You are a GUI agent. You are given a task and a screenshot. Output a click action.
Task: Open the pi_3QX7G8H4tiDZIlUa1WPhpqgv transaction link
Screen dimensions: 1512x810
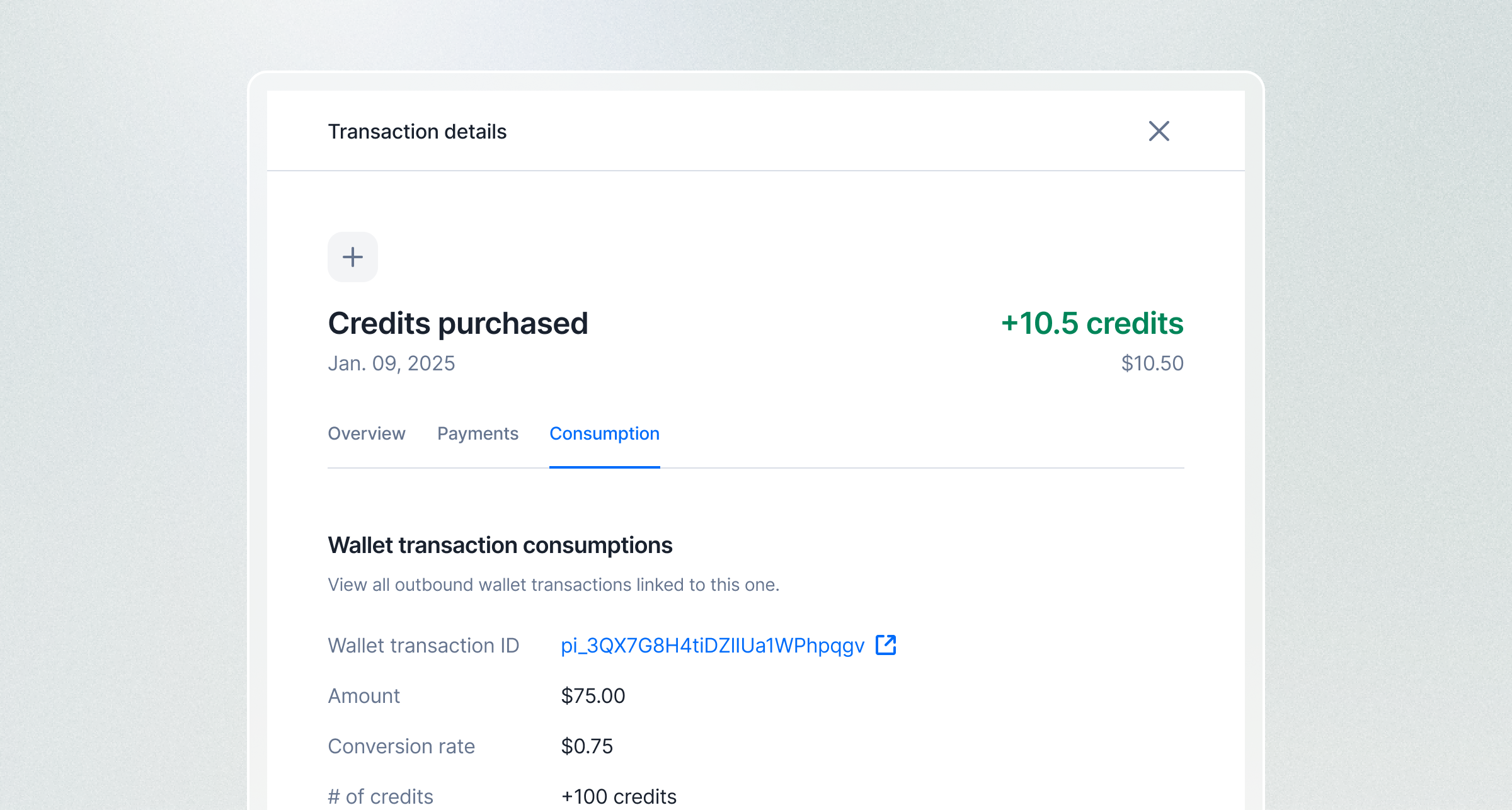713,646
